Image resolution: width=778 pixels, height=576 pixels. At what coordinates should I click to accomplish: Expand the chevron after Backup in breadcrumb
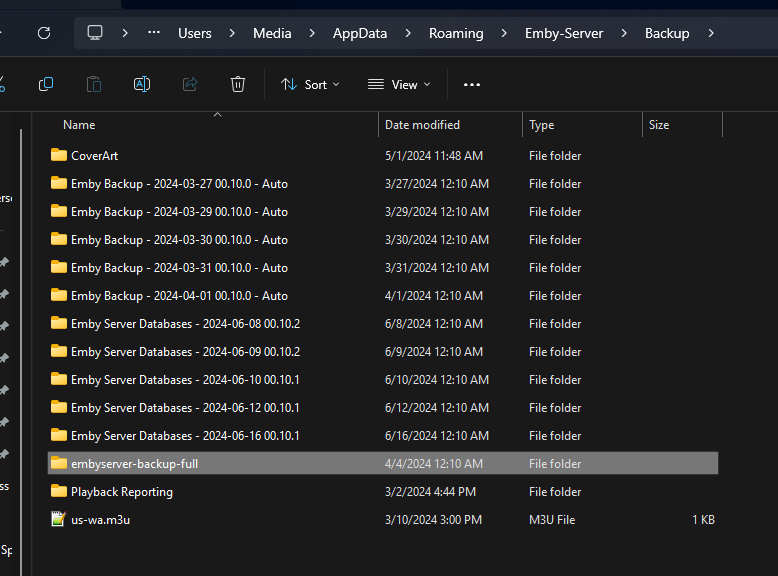click(x=711, y=33)
